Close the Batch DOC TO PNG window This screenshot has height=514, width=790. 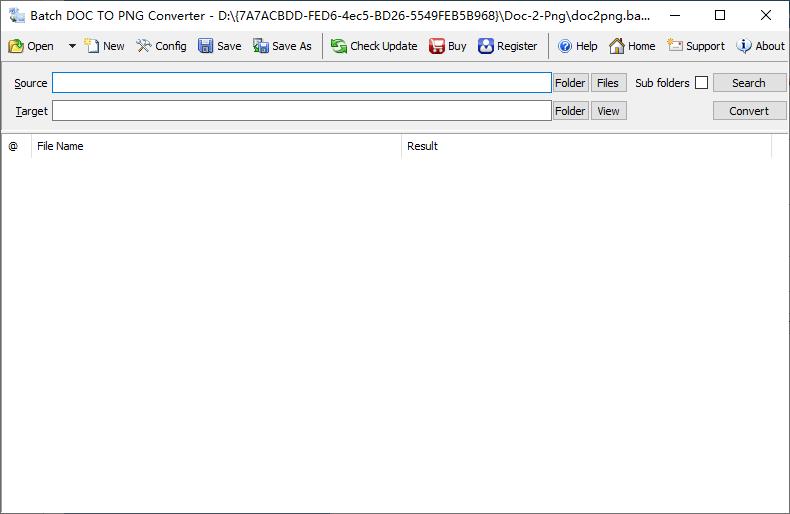766,16
